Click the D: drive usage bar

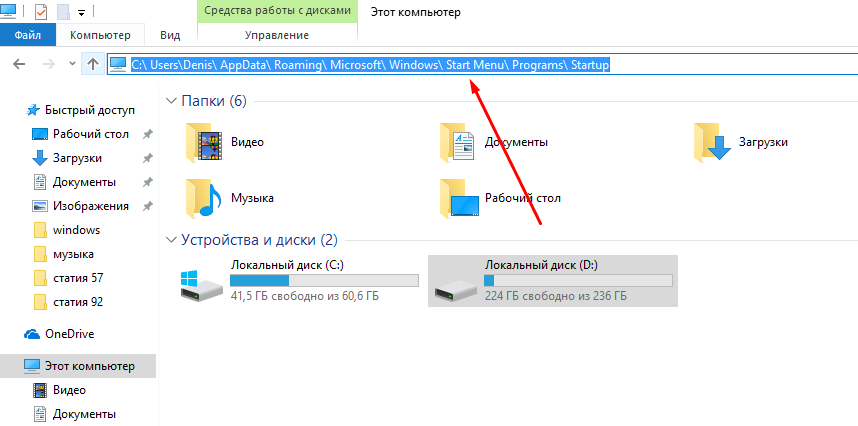pos(578,281)
